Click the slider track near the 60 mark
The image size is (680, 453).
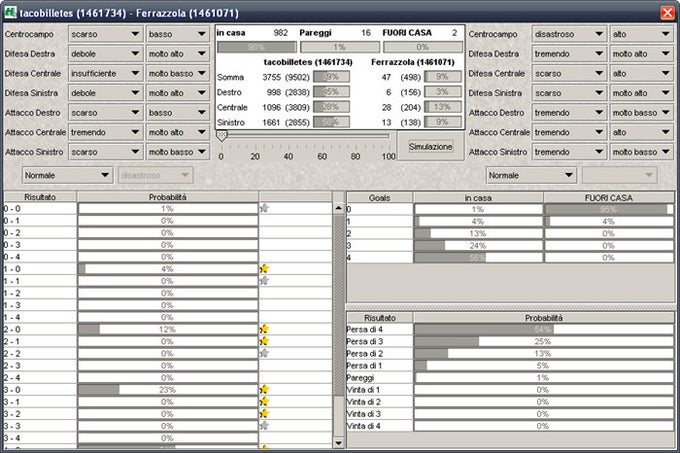pos(322,136)
